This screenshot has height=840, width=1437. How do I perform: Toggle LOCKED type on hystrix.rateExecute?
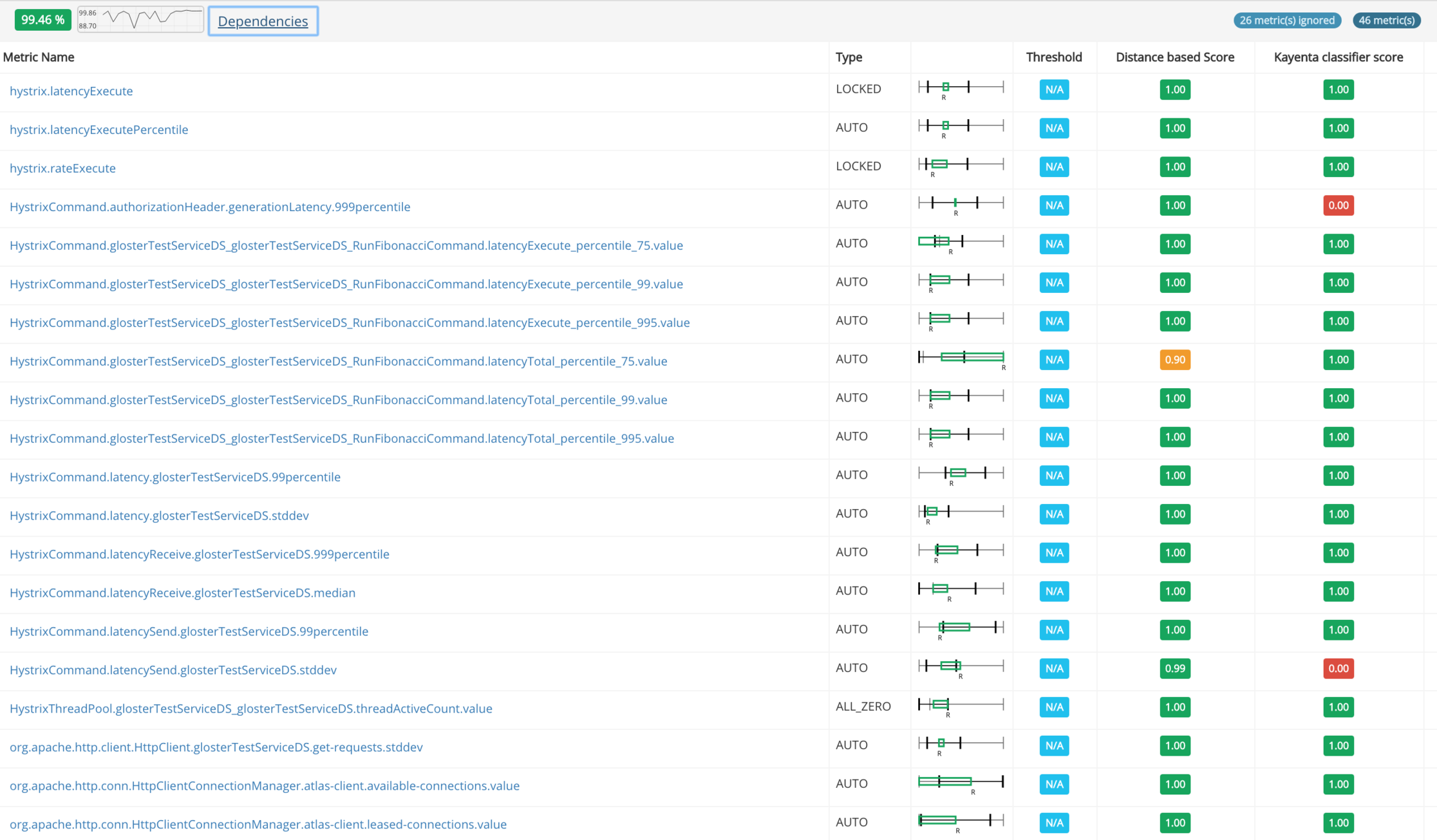click(858, 166)
